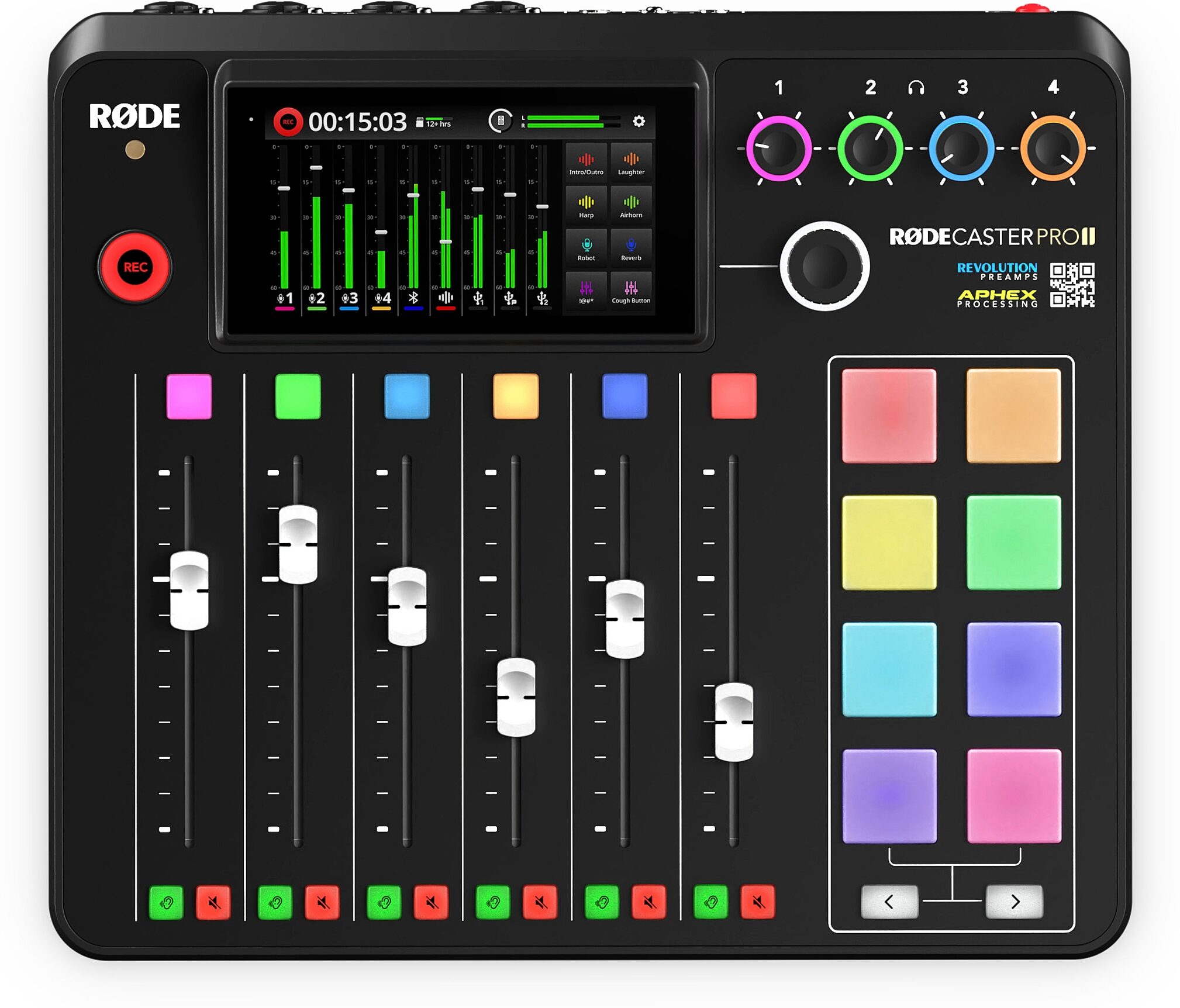Tap the sound-wave SMART pads channel icon
This screenshot has height=1008, width=1180.
[446, 298]
